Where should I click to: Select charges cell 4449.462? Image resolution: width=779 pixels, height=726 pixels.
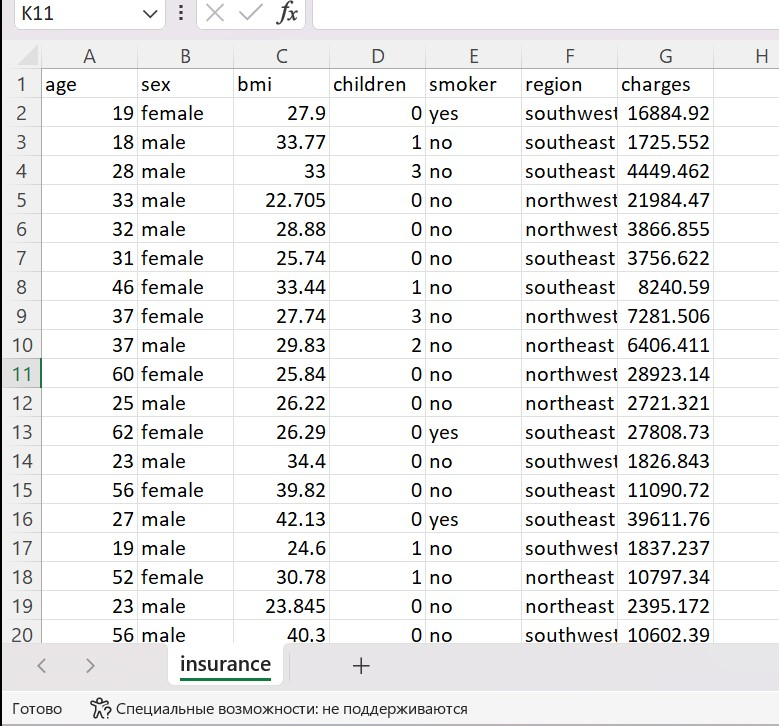pyautogui.click(x=665, y=171)
